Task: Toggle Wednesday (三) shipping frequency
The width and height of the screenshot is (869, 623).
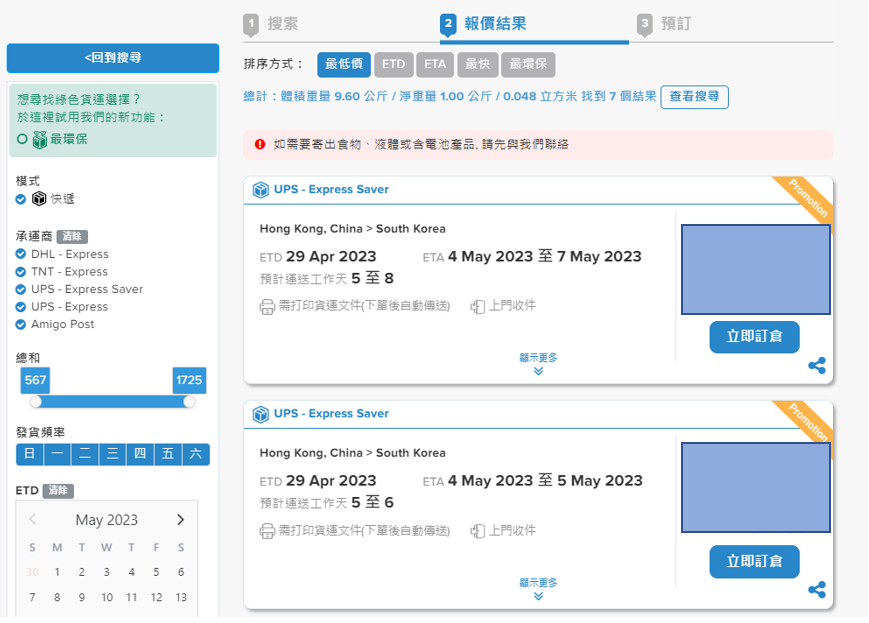Action: [x=113, y=454]
